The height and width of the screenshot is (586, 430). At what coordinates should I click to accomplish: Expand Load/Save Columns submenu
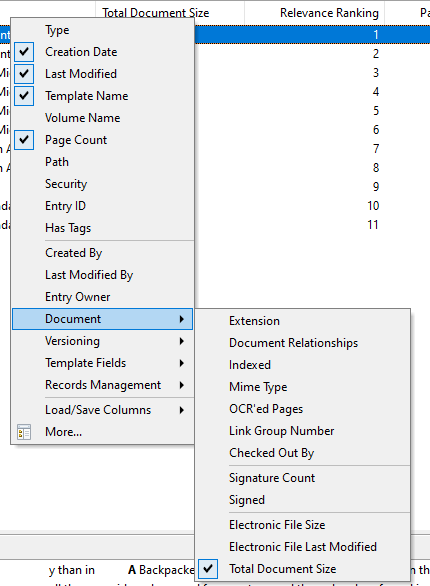click(x=102, y=410)
